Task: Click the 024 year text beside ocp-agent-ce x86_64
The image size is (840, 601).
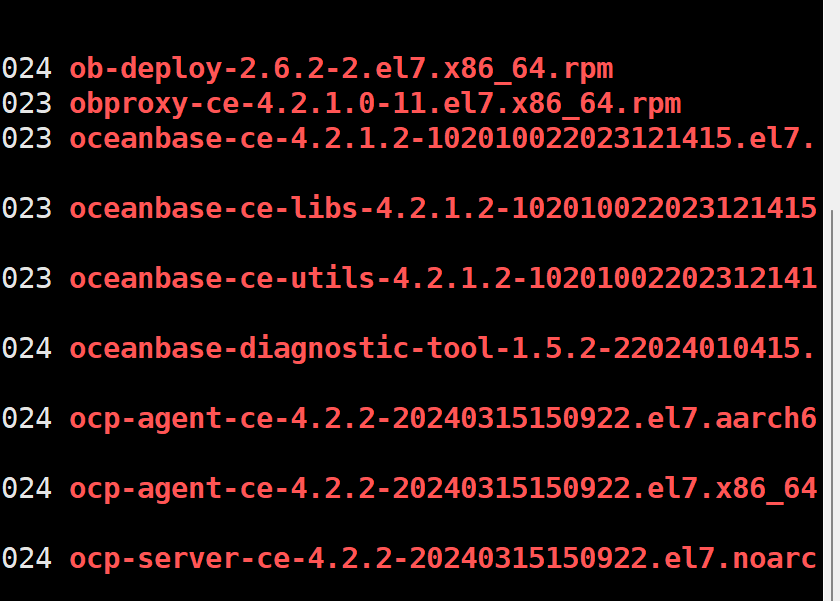Action: (x=27, y=489)
